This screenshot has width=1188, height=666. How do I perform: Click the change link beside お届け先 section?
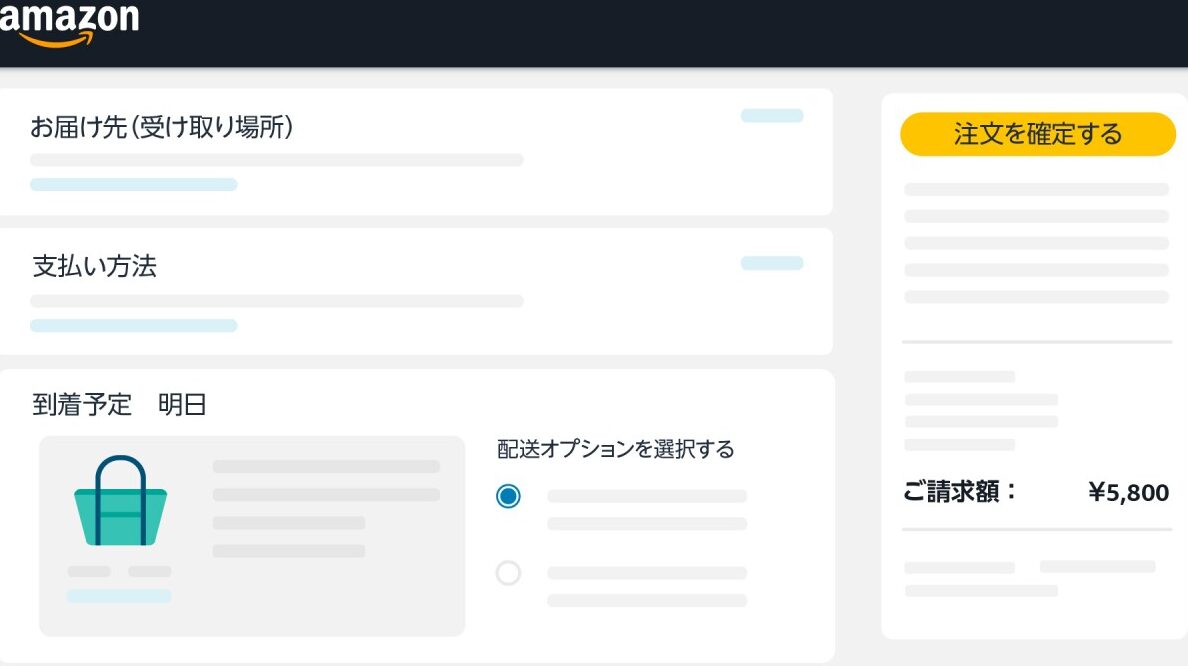point(772,115)
